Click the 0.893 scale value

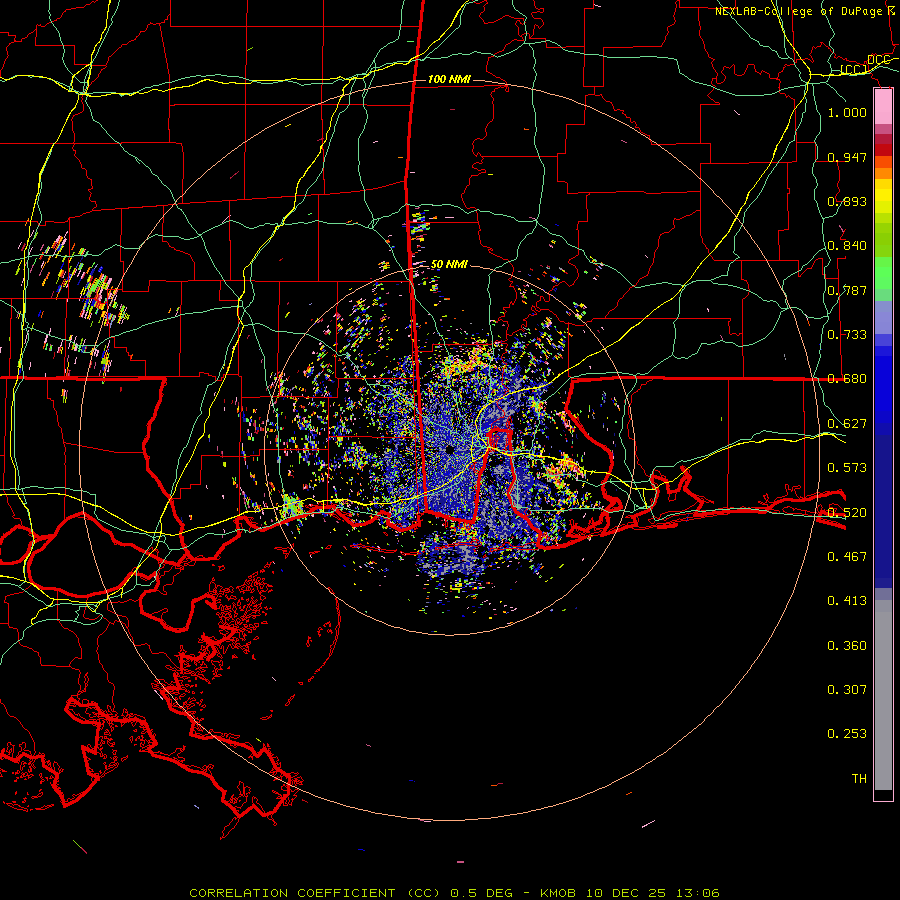pyautogui.click(x=847, y=201)
